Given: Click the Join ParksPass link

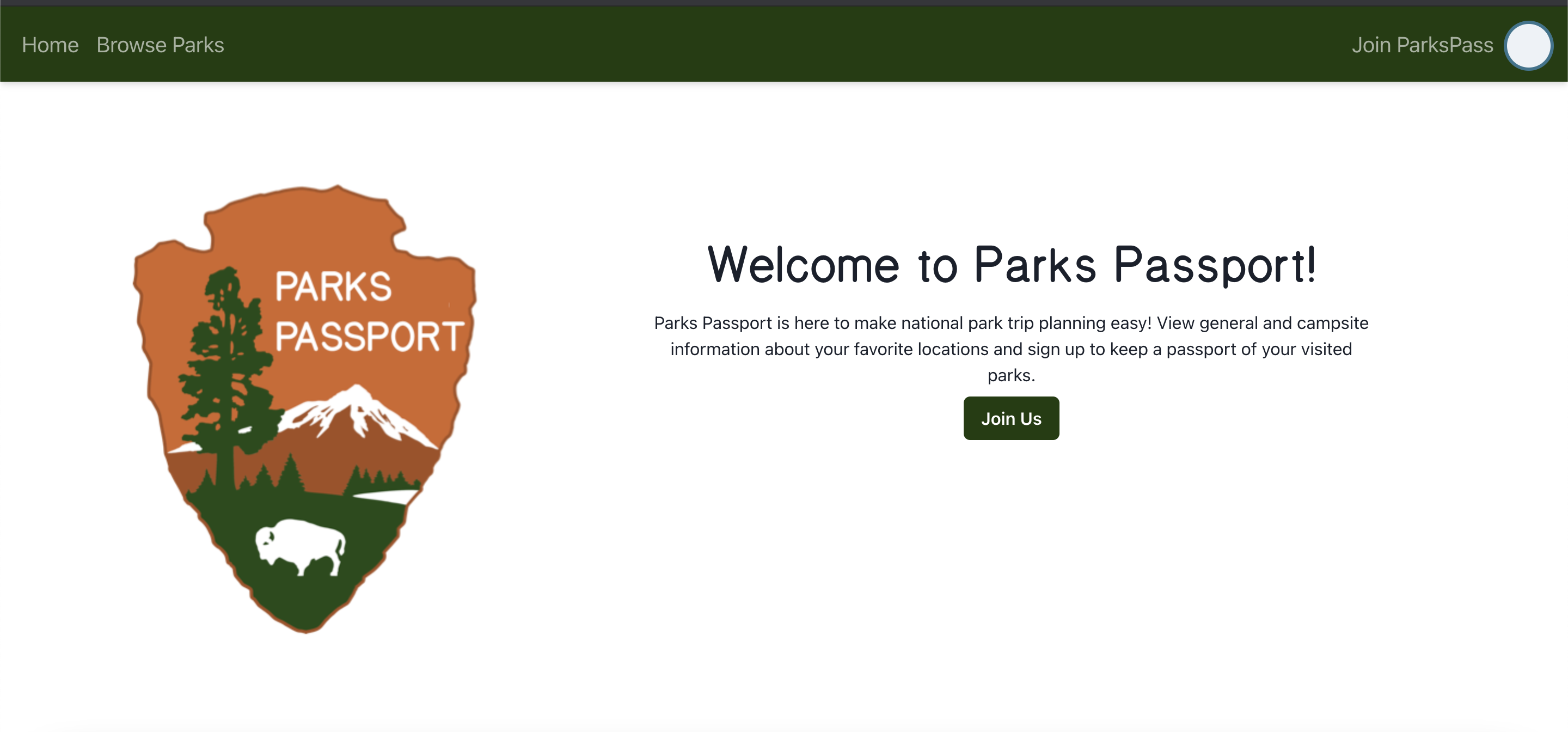Looking at the screenshot, I should pos(1422,45).
